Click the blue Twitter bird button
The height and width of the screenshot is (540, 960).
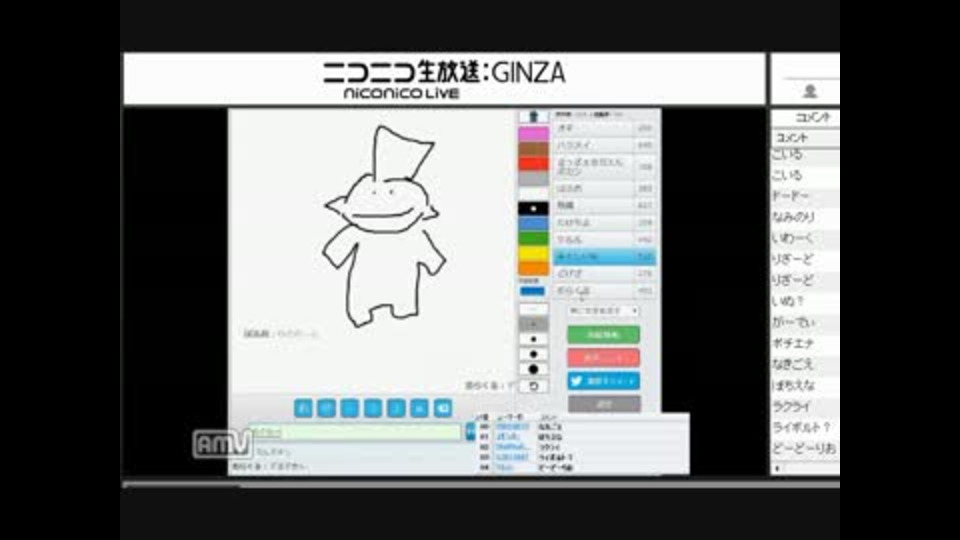pos(604,381)
